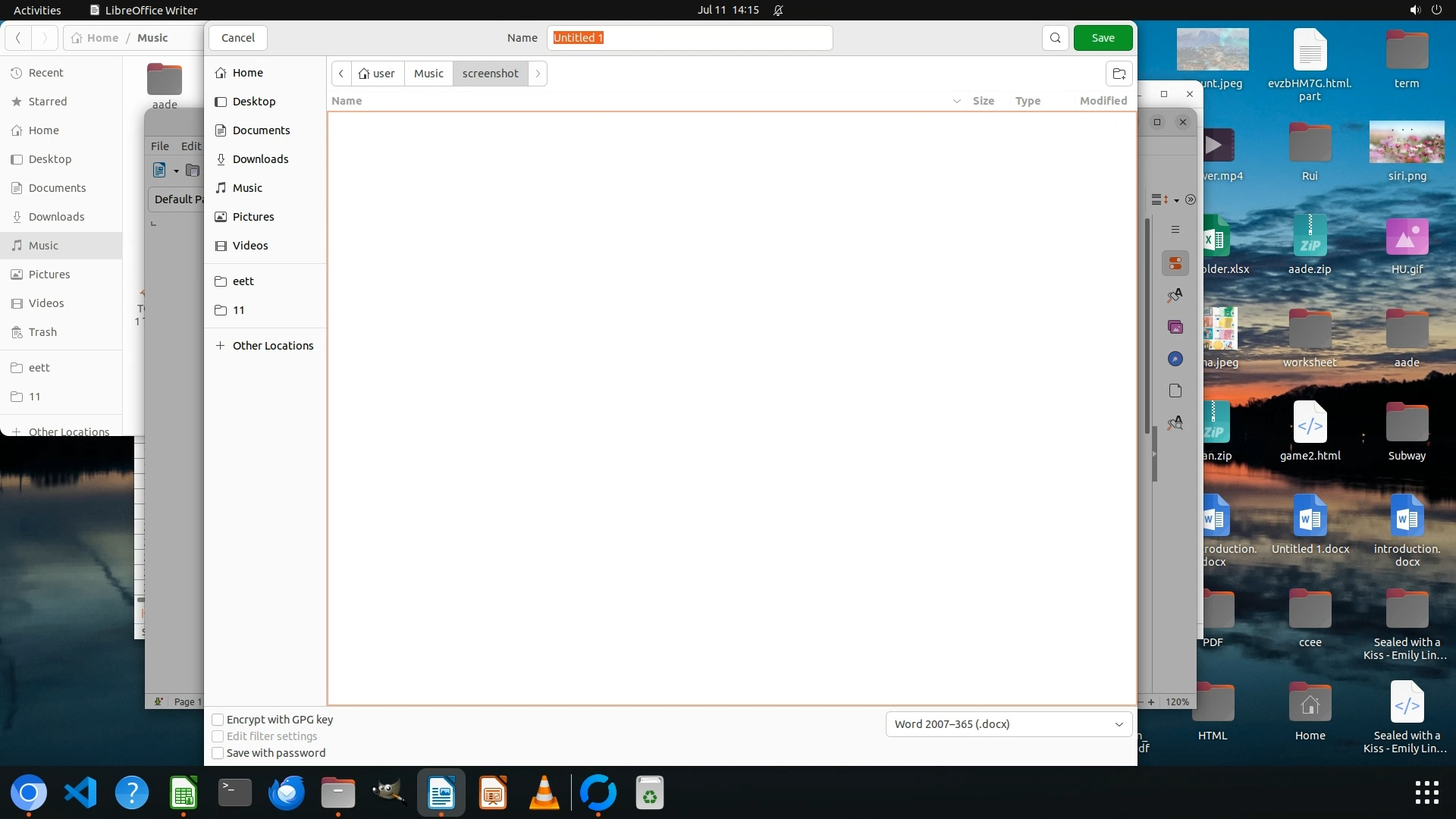The height and width of the screenshot is (819, 1456).
Task: Open the Properties sidebar deck icon
Action: pos(1175,263)
